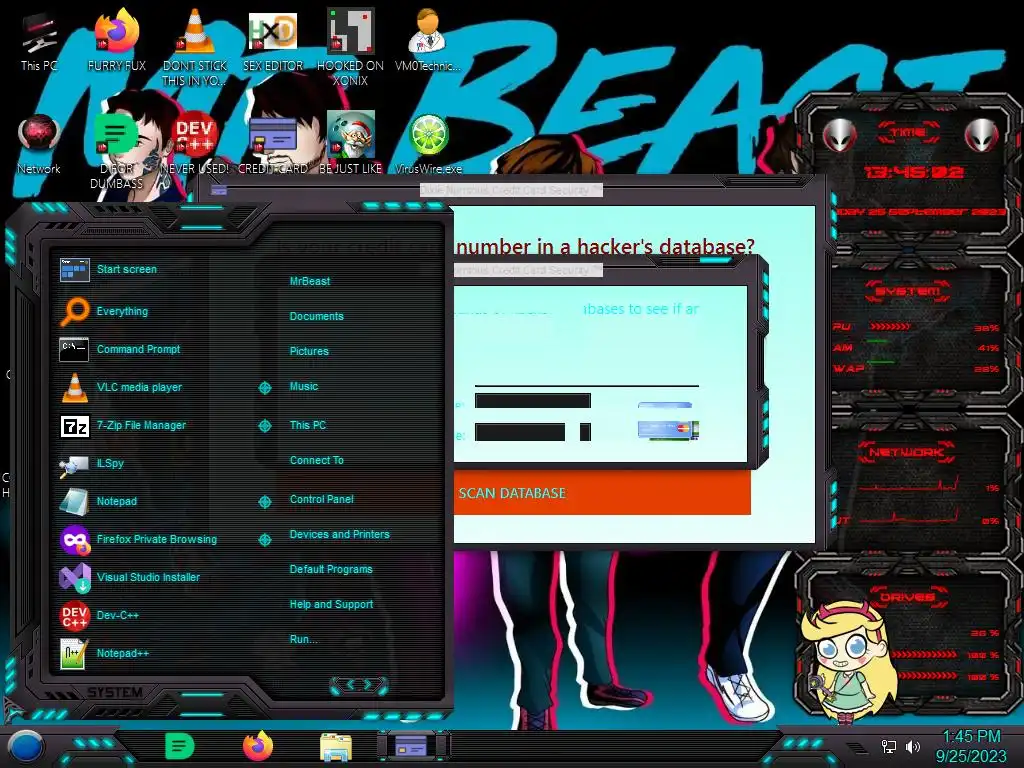Open the HOOKED ON XONIX desktop icon

point(351,47)
